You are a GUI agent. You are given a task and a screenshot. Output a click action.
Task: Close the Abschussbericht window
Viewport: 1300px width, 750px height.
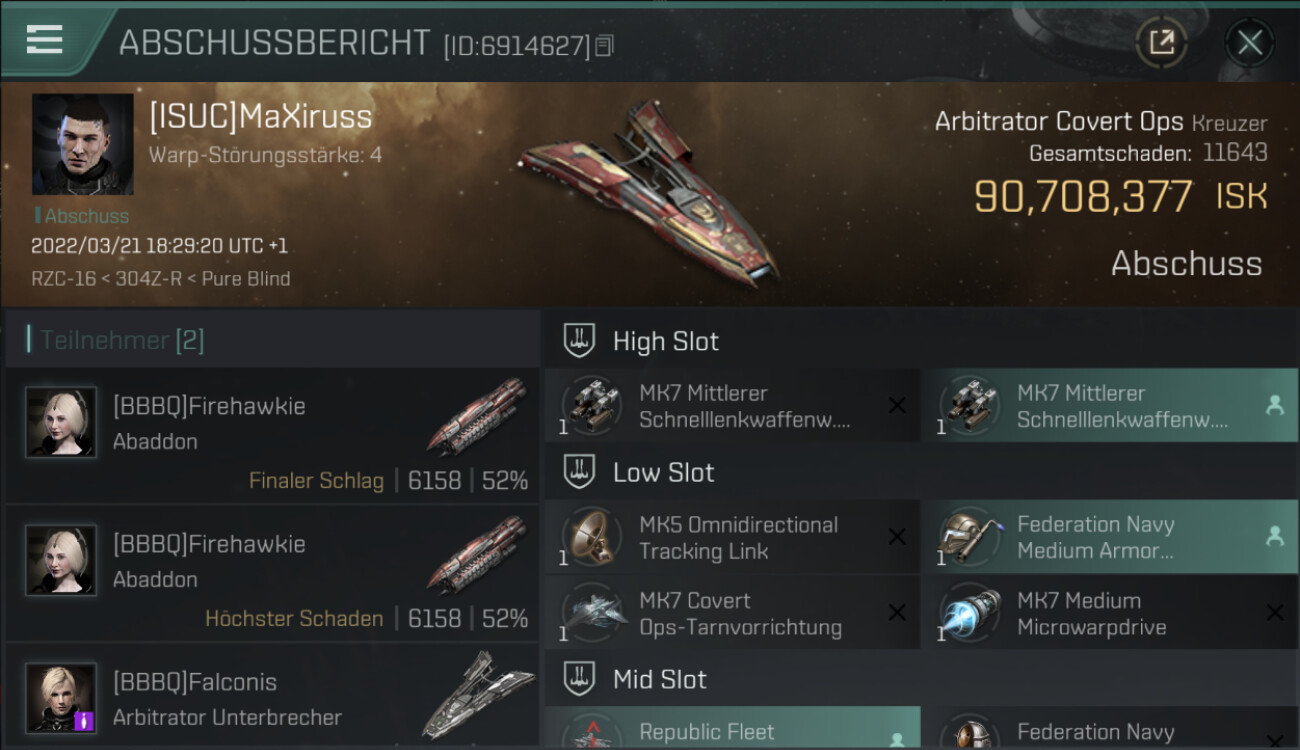point(1249,42)
